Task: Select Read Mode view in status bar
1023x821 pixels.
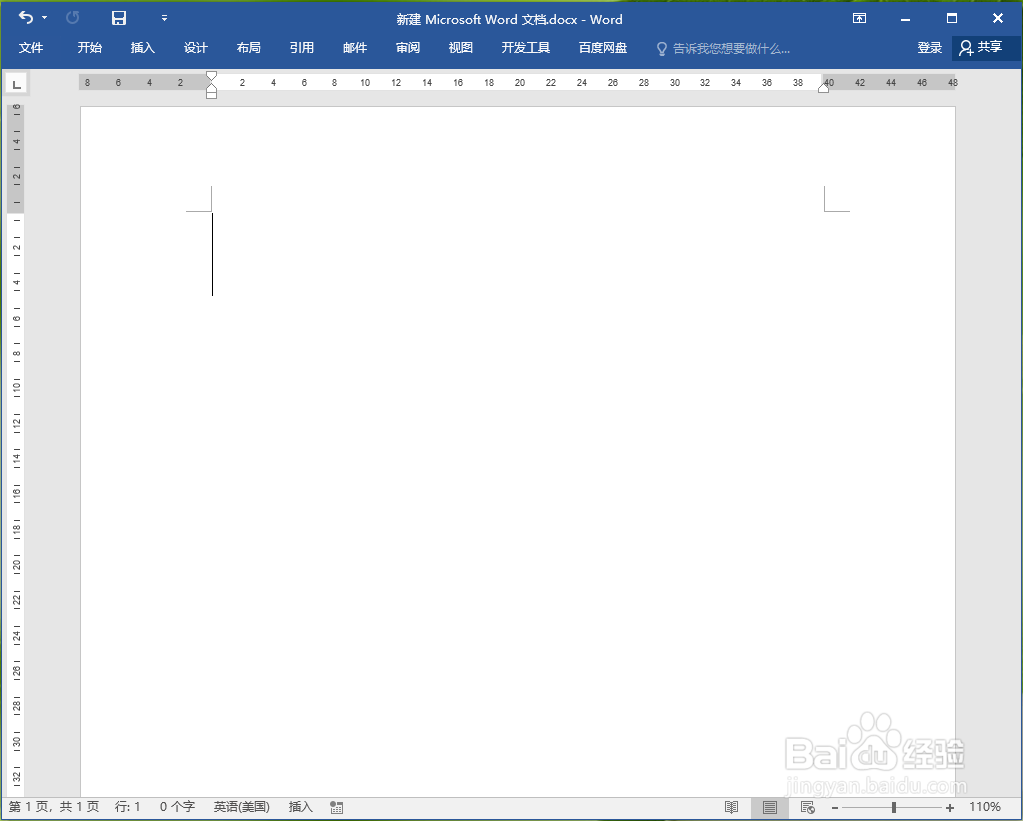Action: click(731, 807)
